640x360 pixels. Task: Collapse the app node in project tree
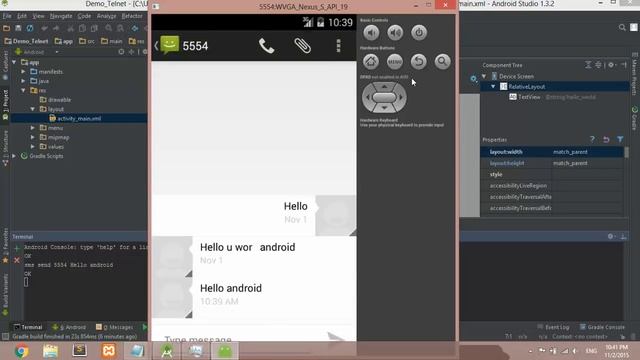coord(14,62)
